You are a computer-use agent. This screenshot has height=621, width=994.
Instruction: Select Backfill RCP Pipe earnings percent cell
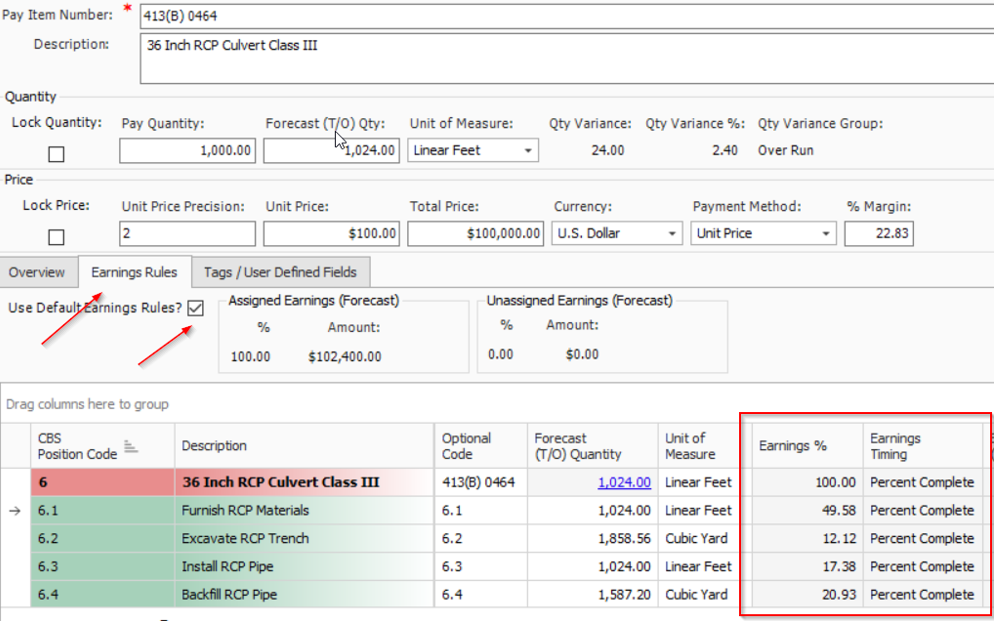click(x=806, y=595)
